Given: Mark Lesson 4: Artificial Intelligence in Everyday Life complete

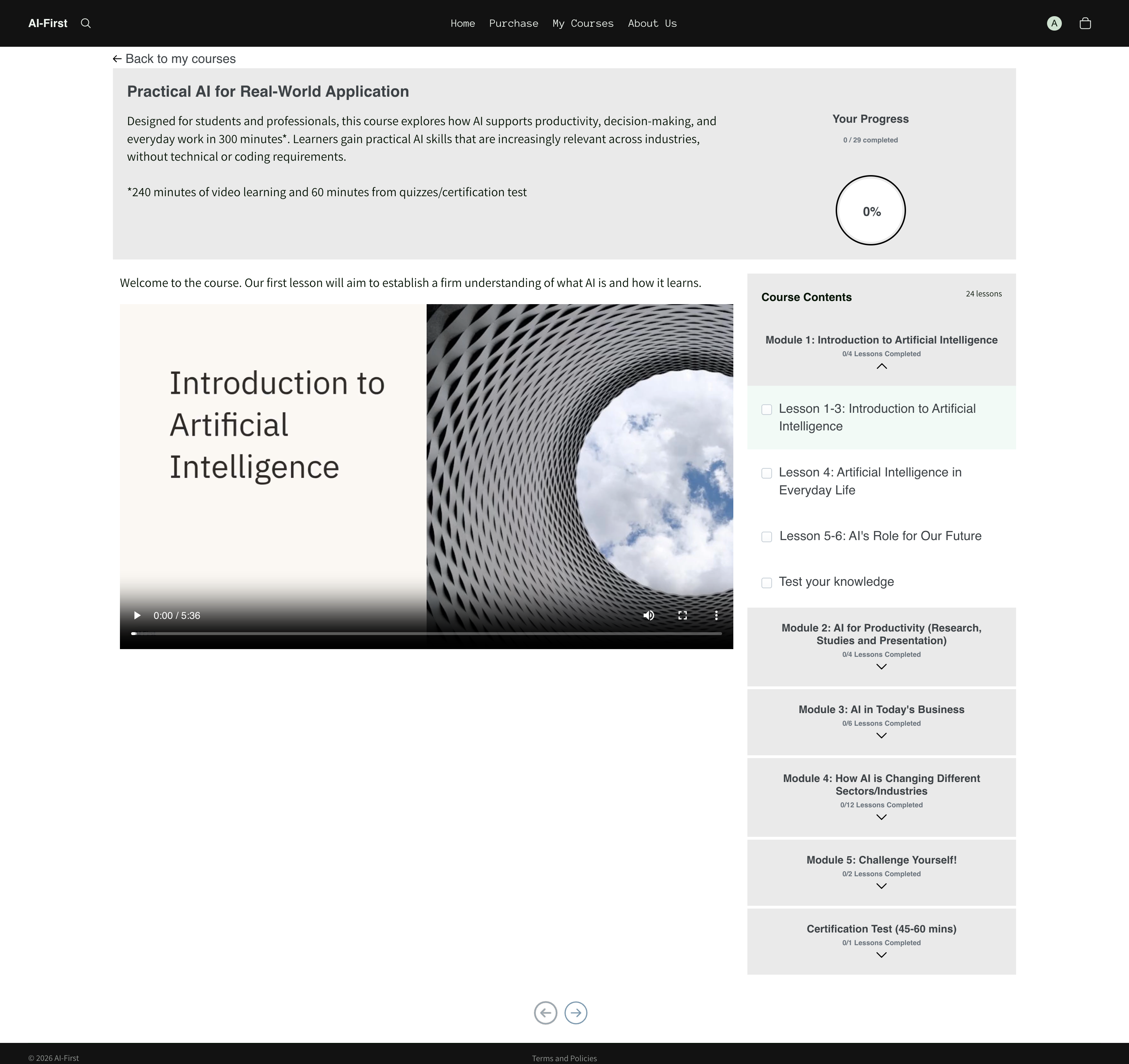Looking at the screenshot, I should [x=767, y=473].
